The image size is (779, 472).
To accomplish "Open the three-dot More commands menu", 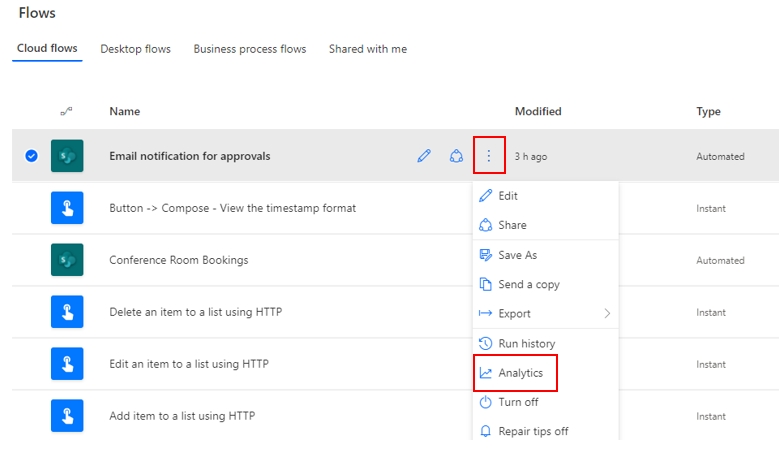I will (489, 156).
